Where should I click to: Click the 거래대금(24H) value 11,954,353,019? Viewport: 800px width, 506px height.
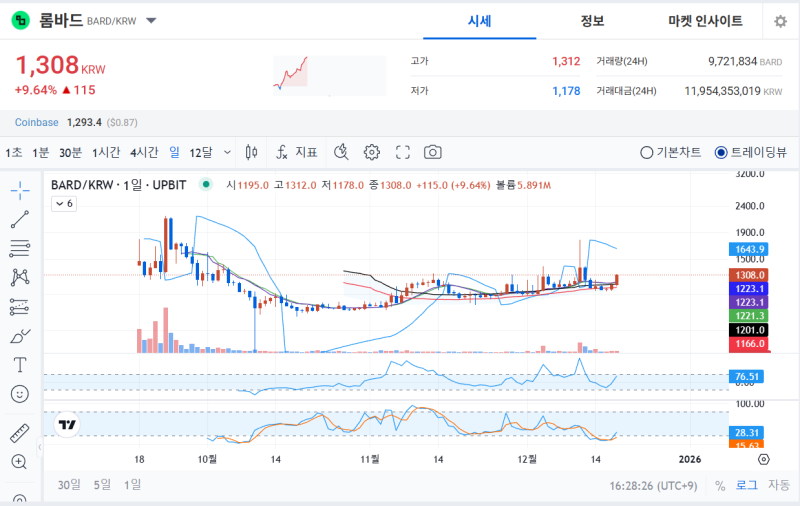pos(722,91)
